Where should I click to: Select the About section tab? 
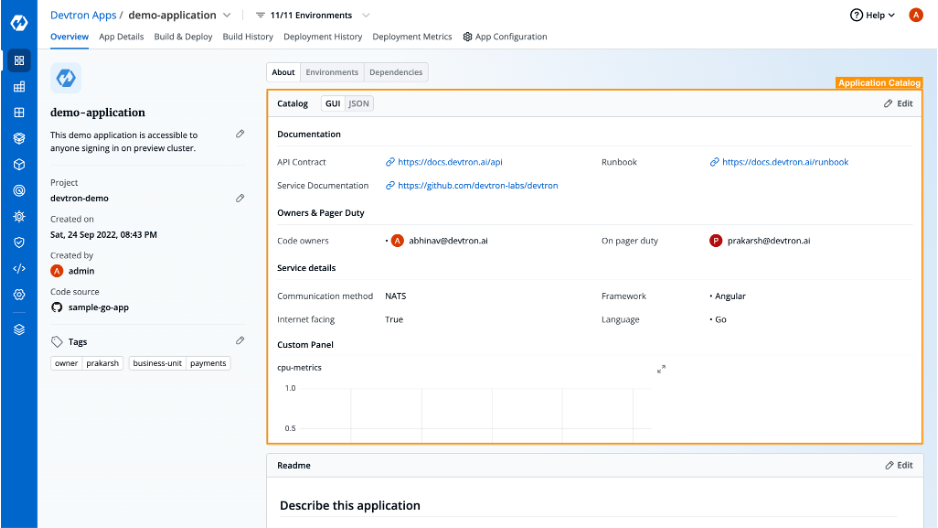(x=284, y=72)
